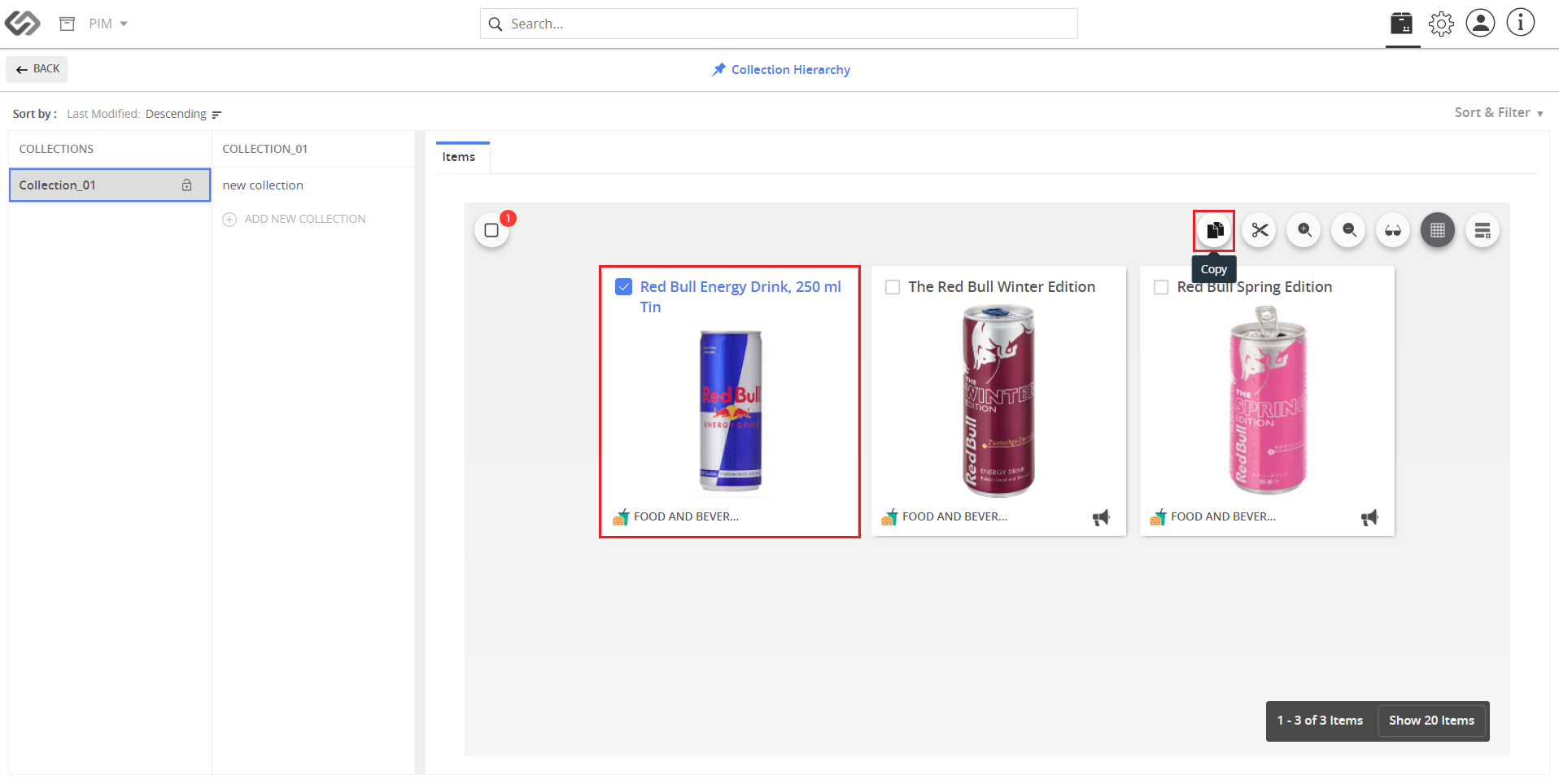Select Collection_01 in the collections list

(x=110, y=185)
